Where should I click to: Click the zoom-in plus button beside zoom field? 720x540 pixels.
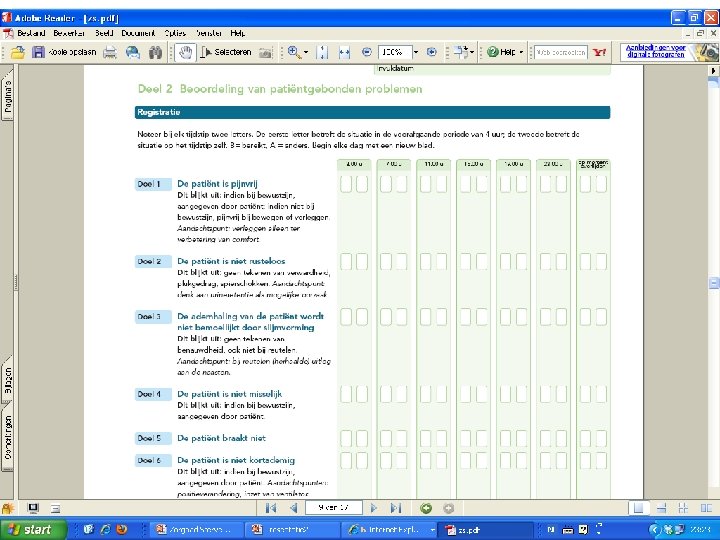tap(432, 52)
